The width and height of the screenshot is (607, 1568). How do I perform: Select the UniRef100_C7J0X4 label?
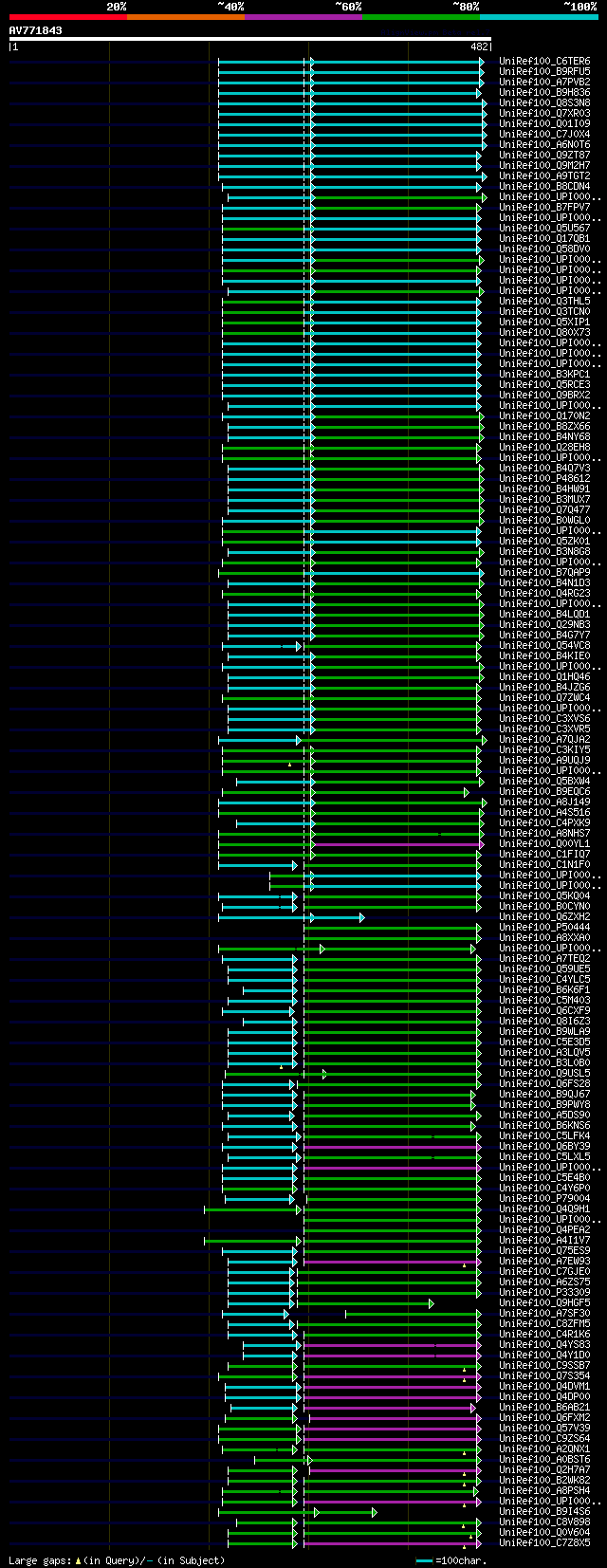click(544, 135)
